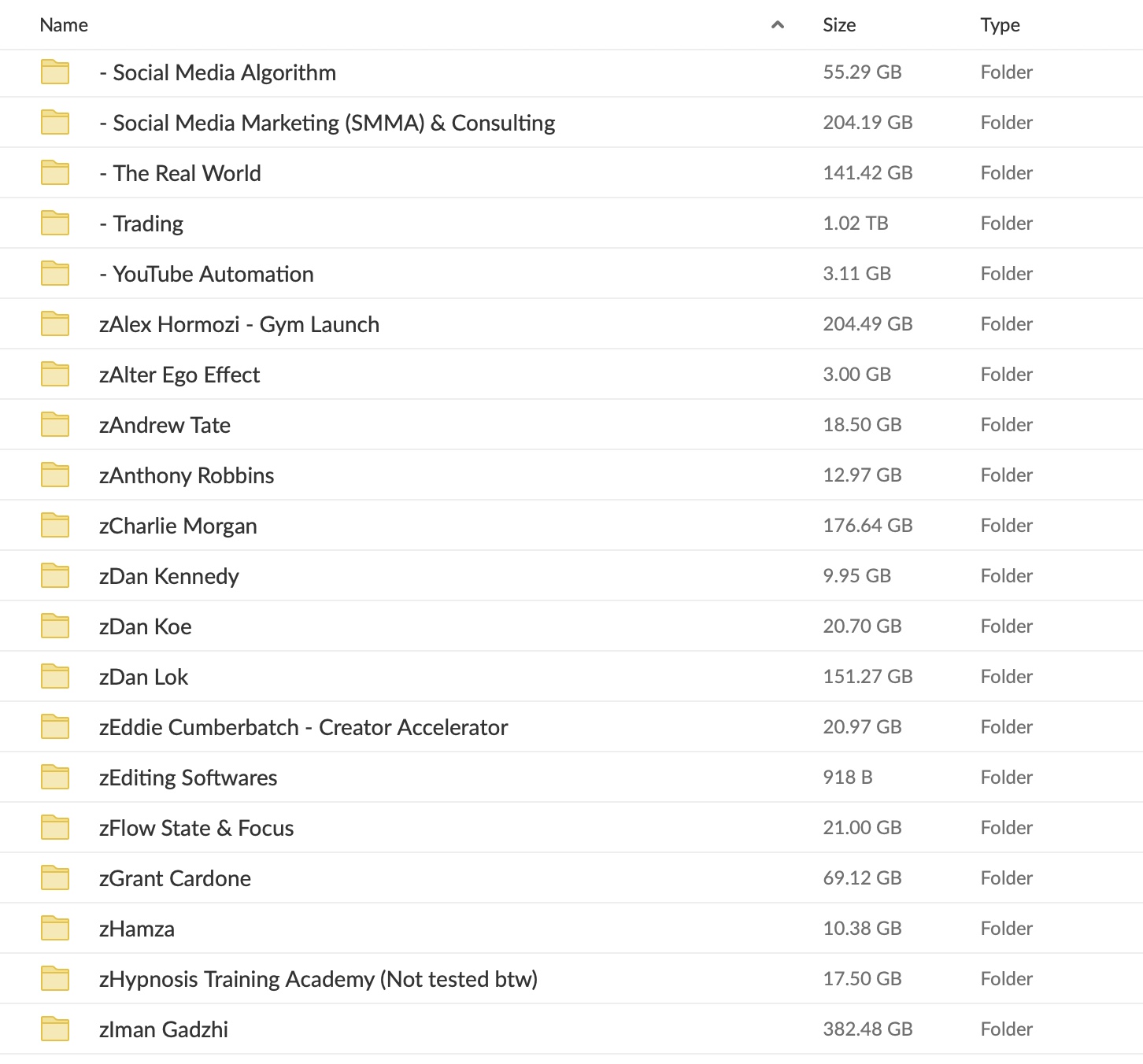Select the zGrant Cardone row

pyautogui.click(x=176, y=877)
